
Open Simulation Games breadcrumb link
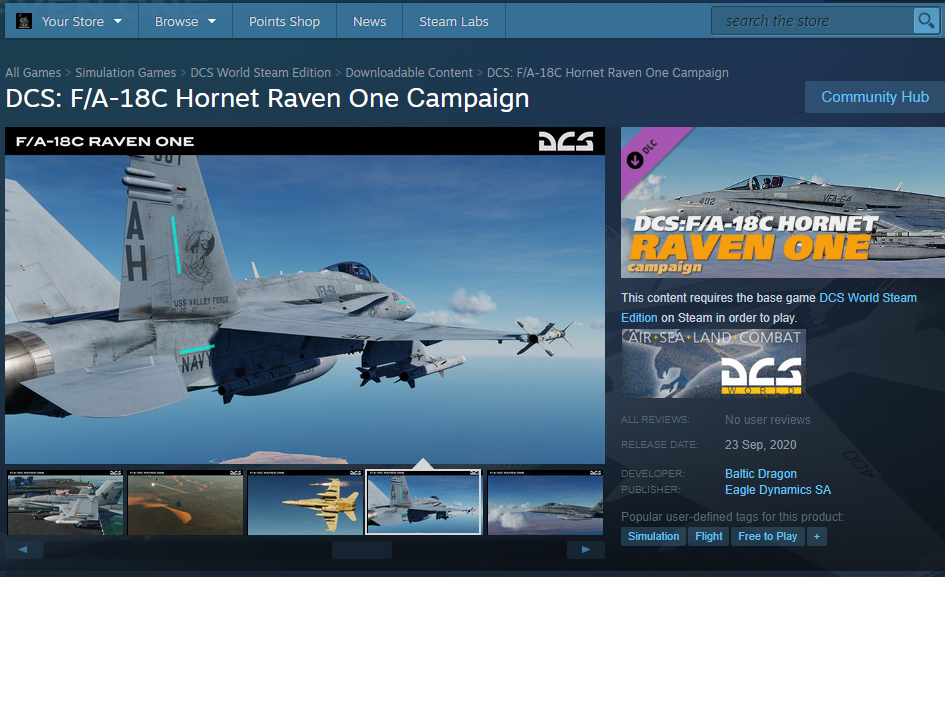coord(125,73)
